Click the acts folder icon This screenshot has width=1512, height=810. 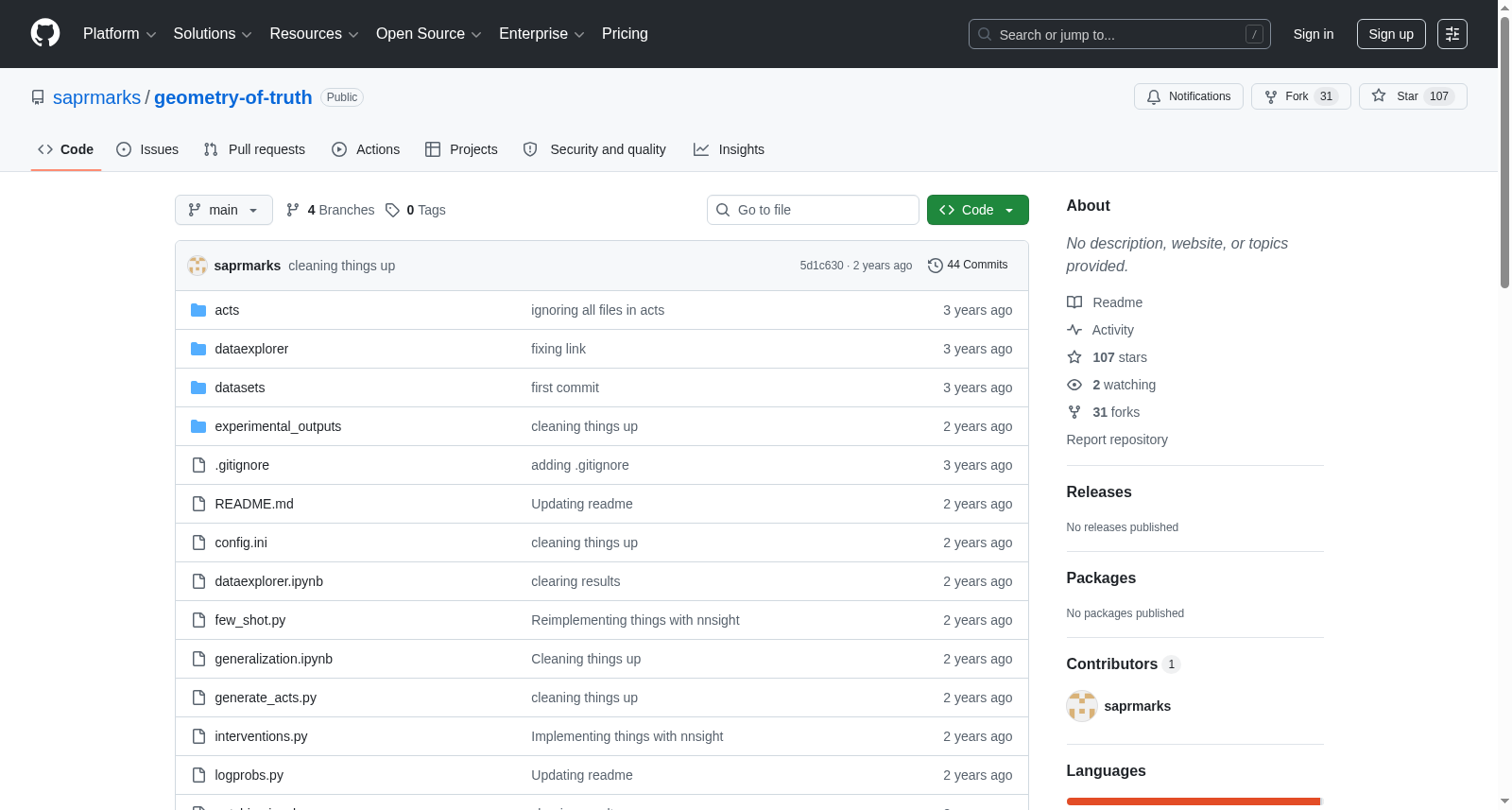tap(198, 310)
